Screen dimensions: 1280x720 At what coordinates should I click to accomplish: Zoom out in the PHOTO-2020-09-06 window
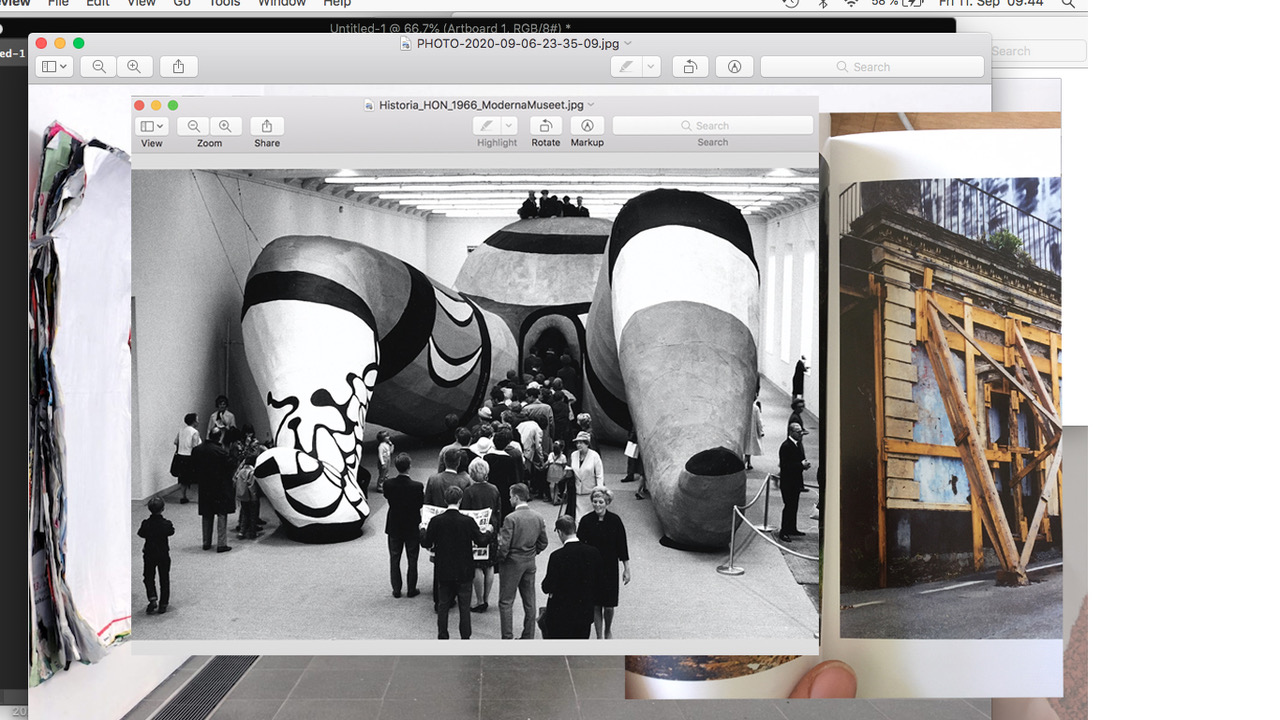tap(99, 66)
